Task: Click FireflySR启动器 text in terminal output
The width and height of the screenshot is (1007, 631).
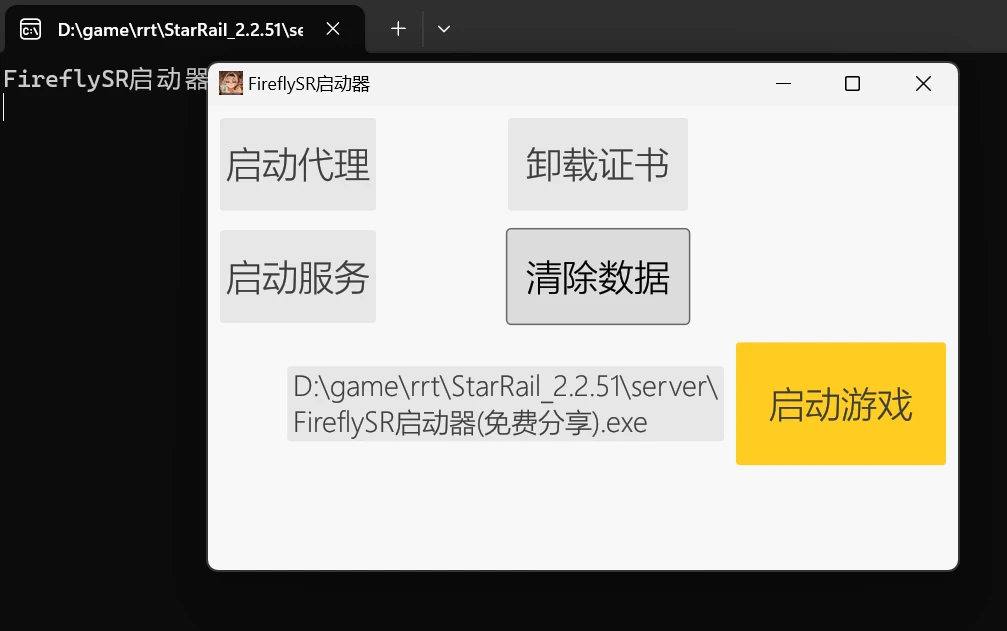Action: pyautogui.click(x=106, y=79)
